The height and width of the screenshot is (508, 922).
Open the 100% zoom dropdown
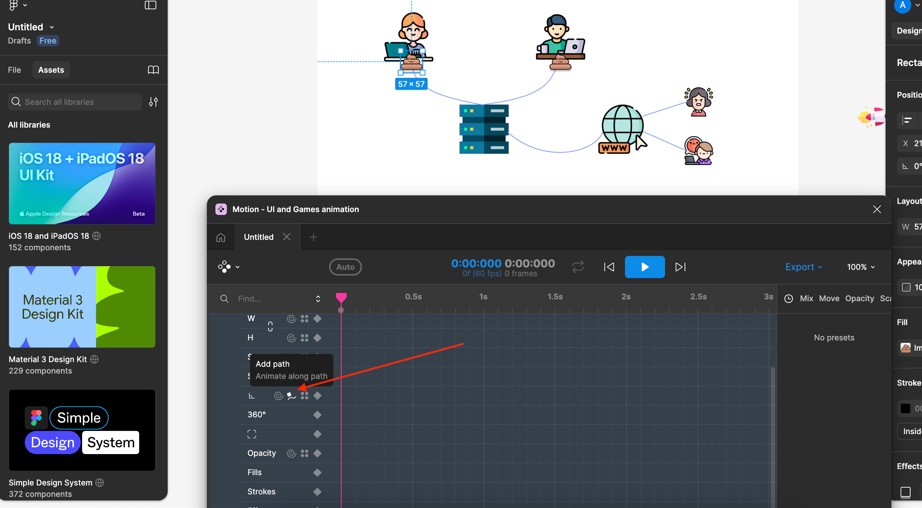click(x=861, y=267)
